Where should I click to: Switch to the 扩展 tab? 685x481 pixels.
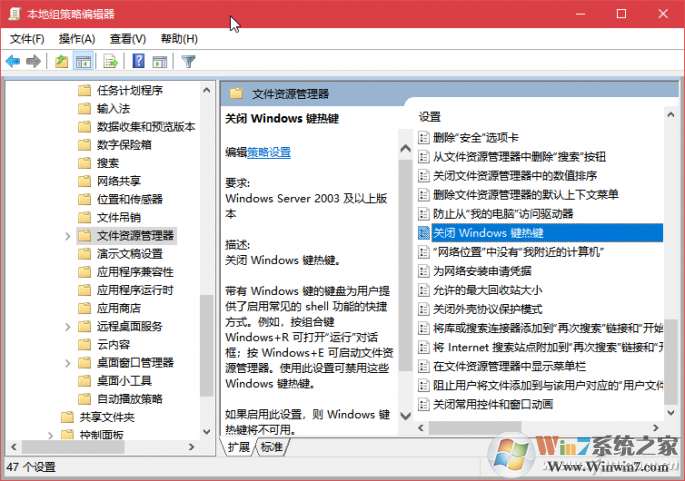(x=238, y=447)
